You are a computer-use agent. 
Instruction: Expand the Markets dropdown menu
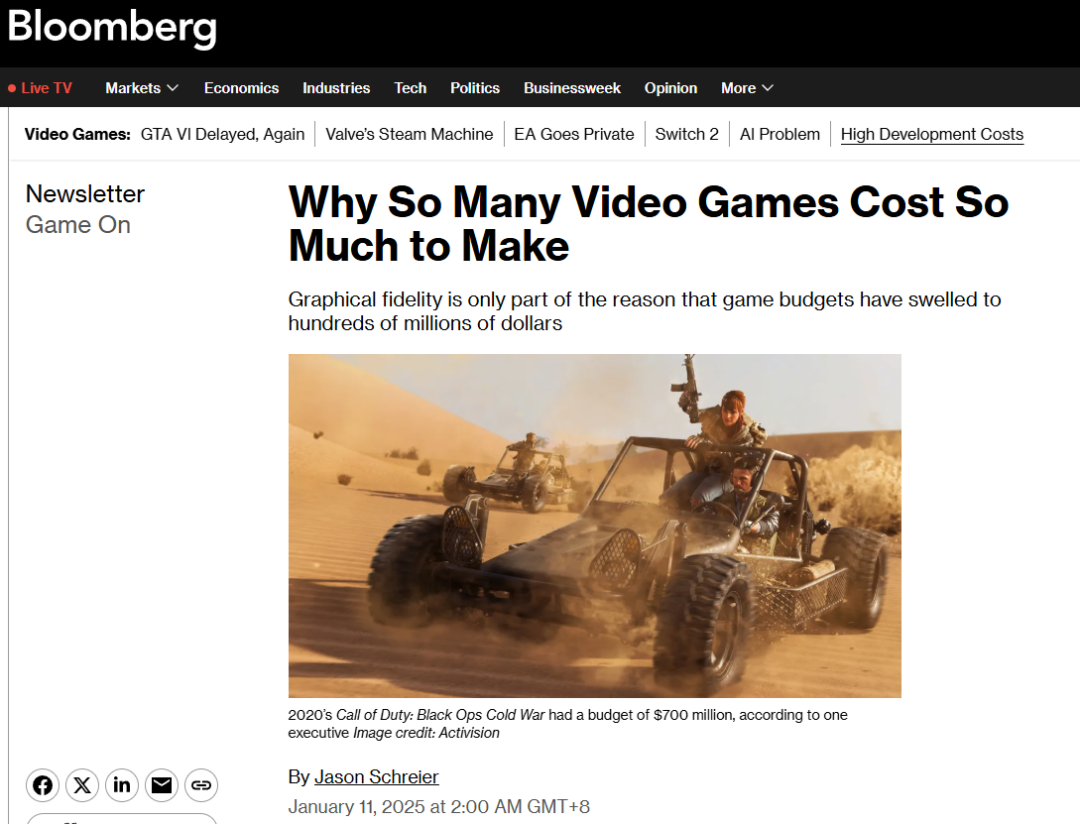pos(142,88)
